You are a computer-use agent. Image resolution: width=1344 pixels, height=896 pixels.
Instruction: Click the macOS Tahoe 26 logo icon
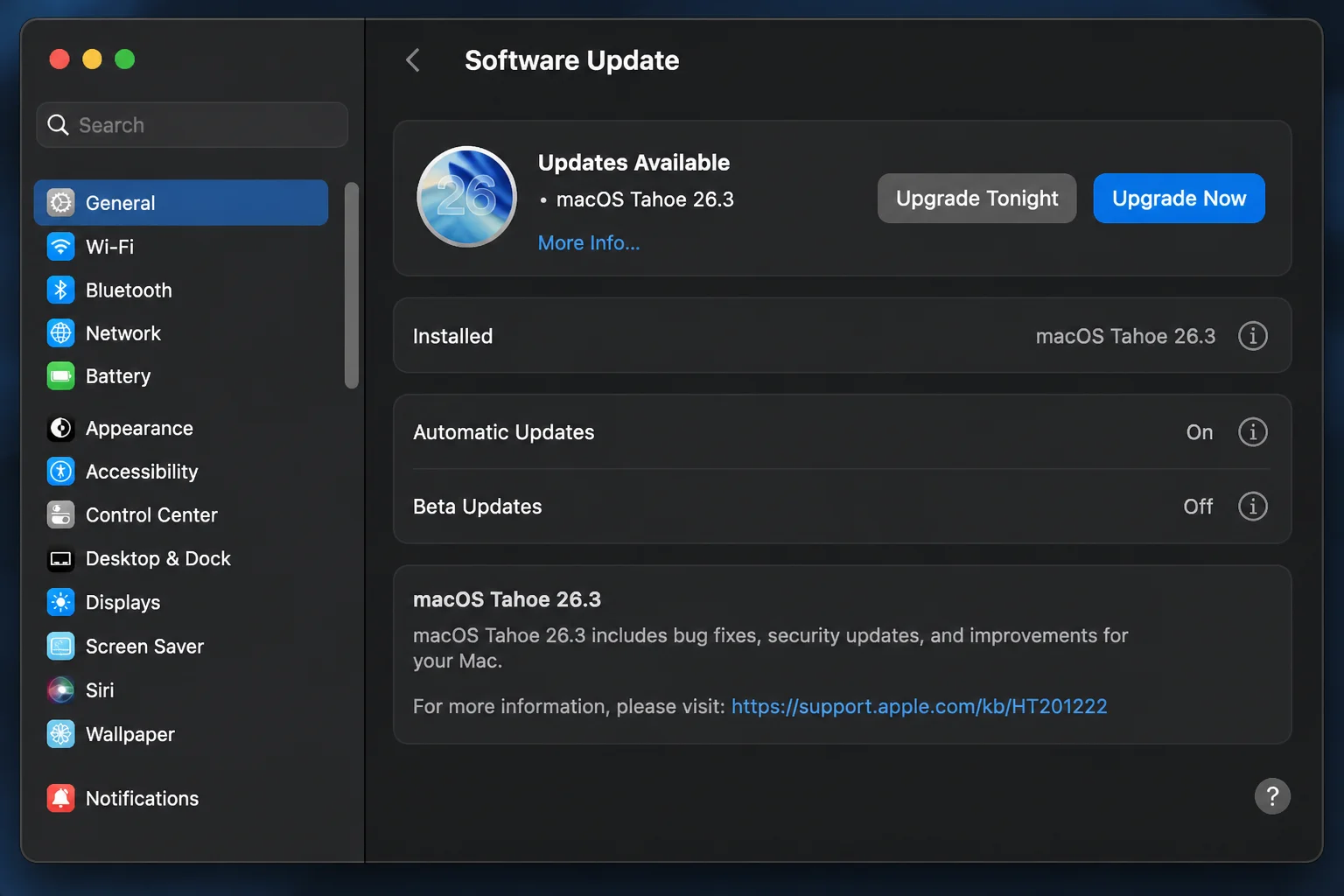click(x=466, y=197)
